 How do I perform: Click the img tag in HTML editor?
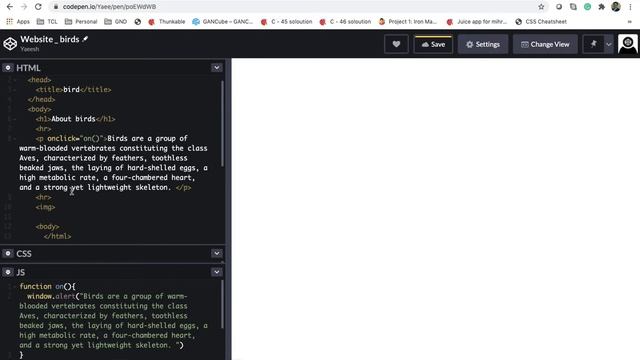(45, 207)
